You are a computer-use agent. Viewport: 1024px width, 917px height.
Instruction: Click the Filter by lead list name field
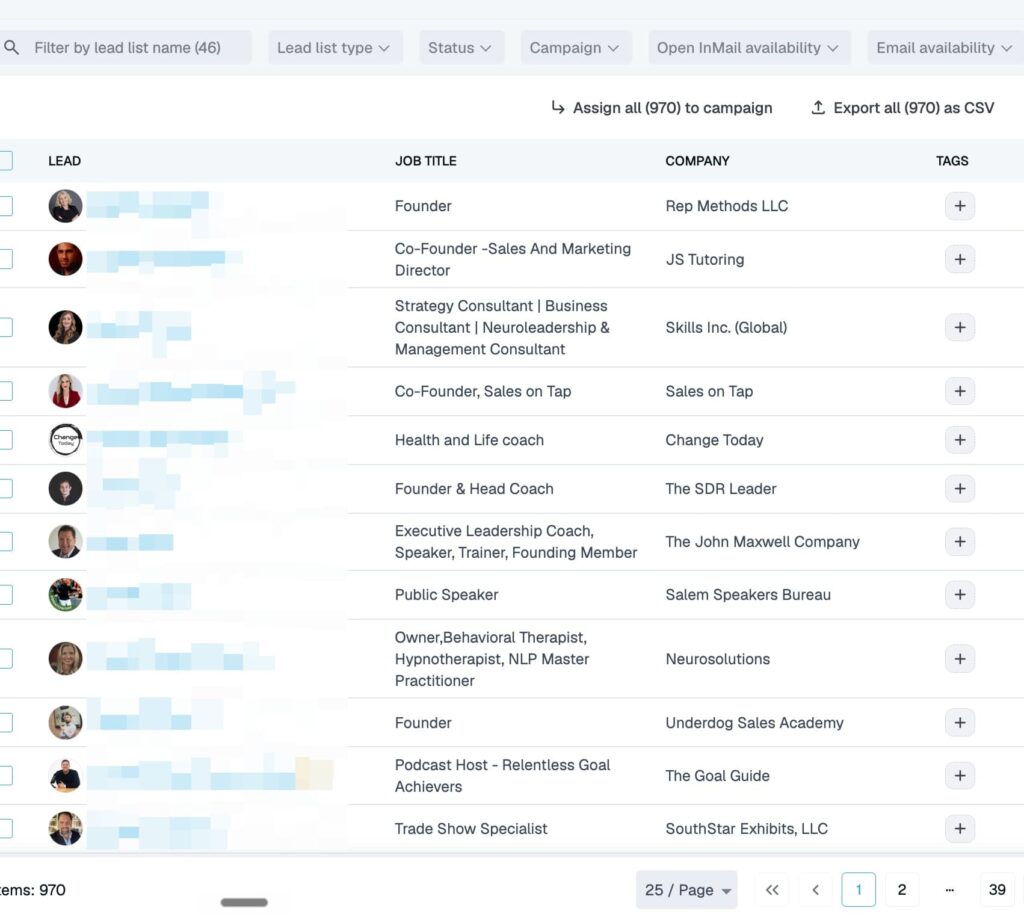pyautogui.click(x=125, y=48)
